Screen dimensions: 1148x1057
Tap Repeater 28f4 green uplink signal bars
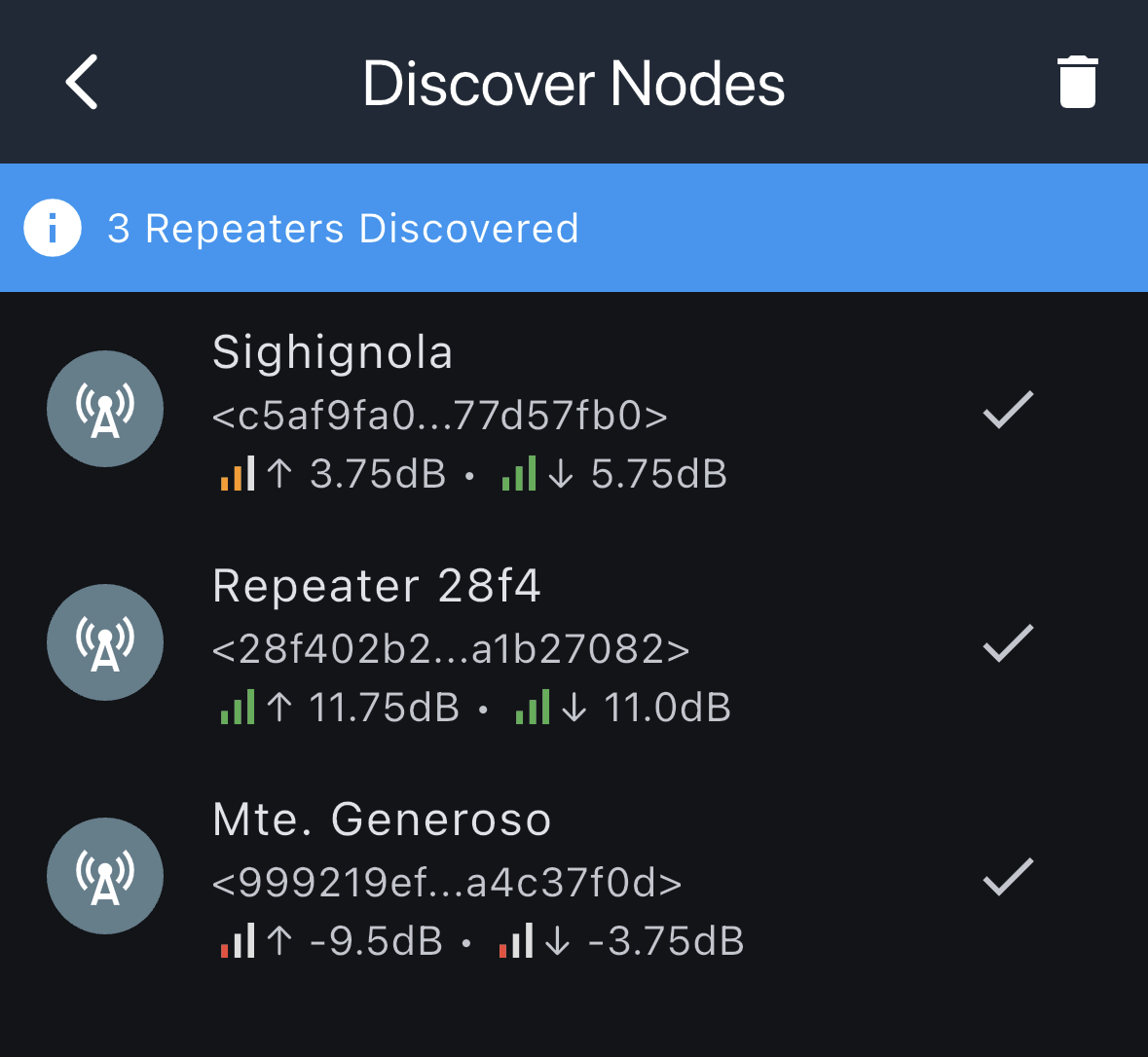click(x=237, y=708)
